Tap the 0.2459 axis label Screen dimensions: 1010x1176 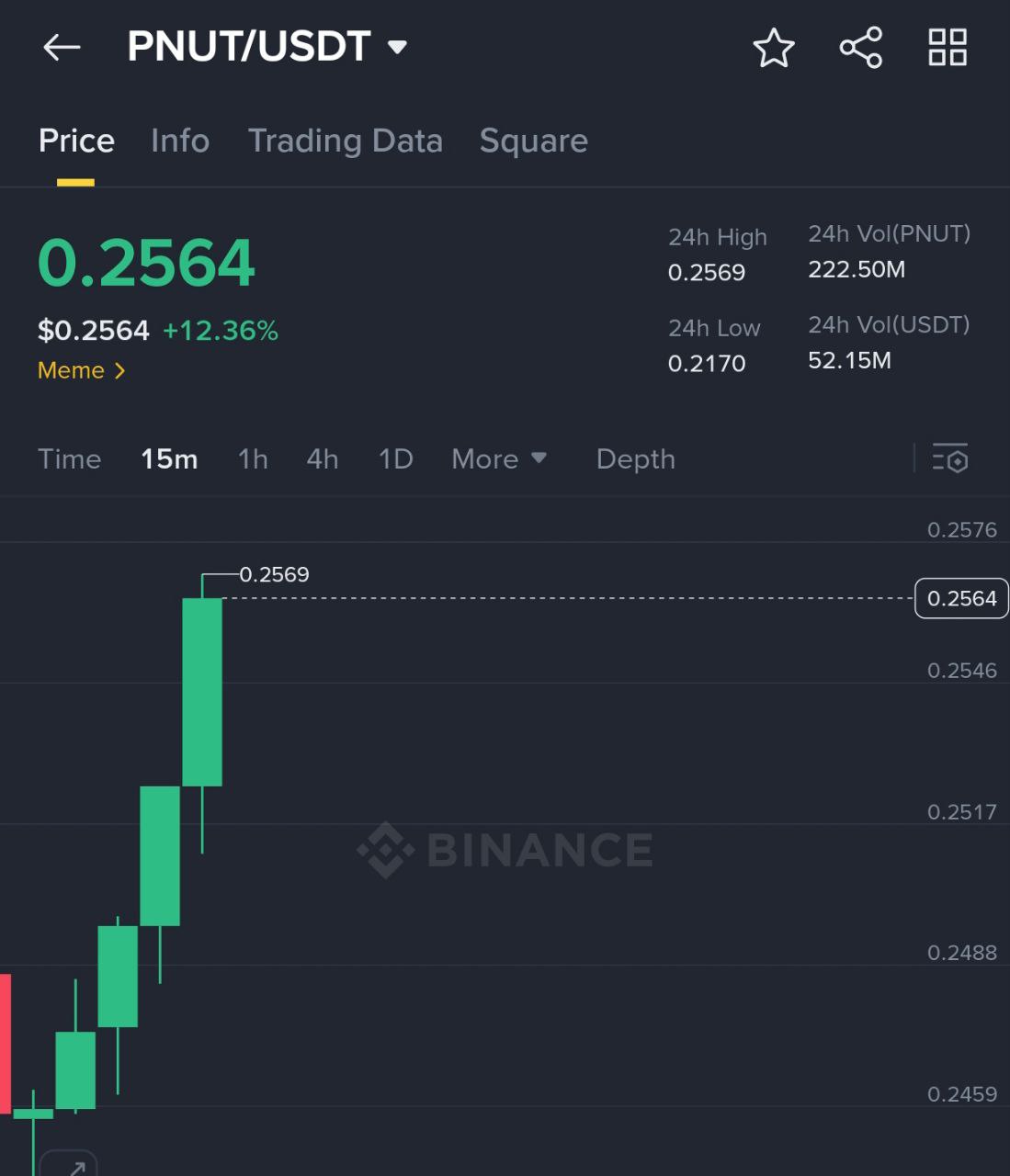tap(962, 1093)
